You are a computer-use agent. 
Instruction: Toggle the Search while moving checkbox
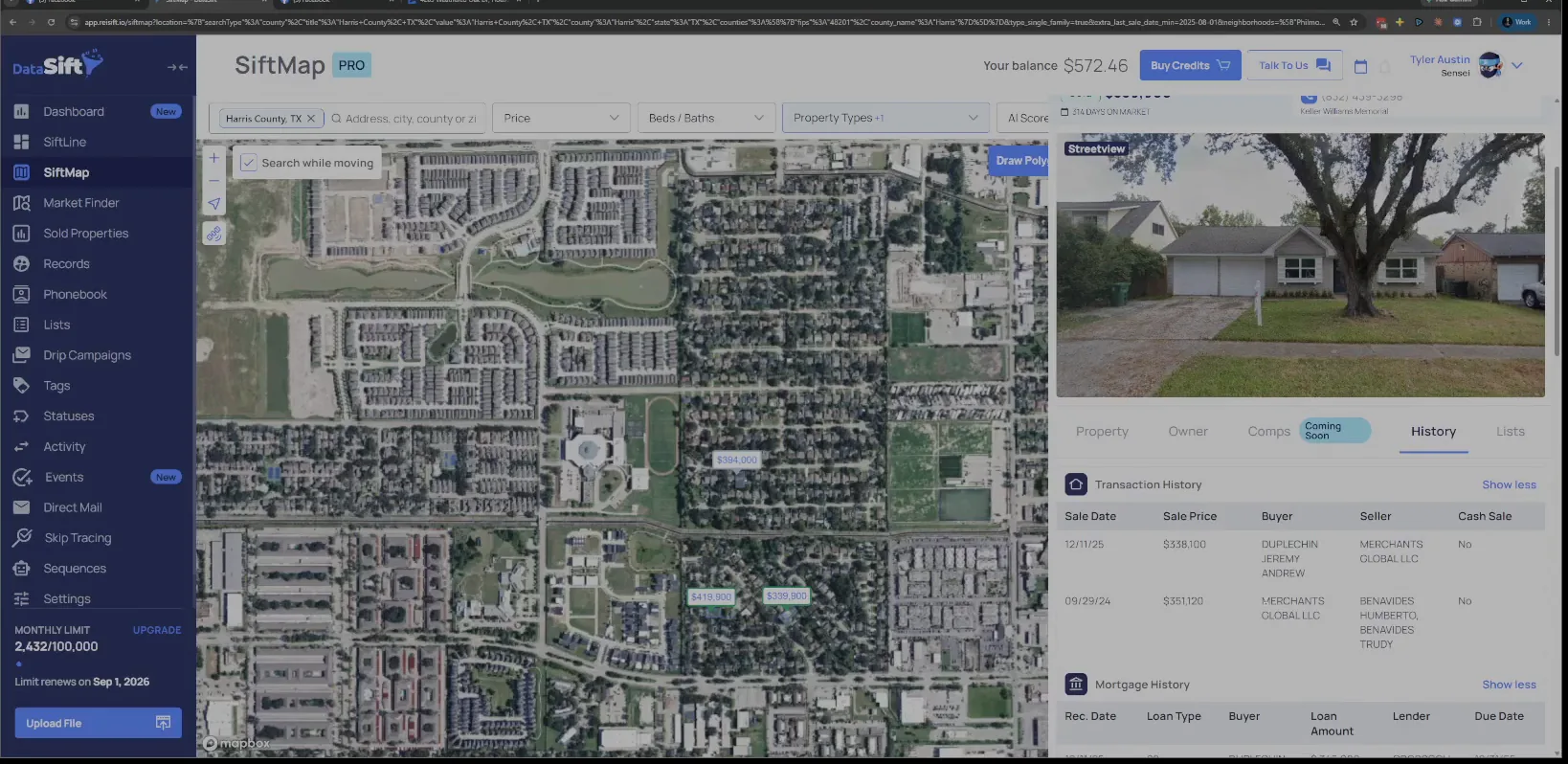click(x=248, y=163)
